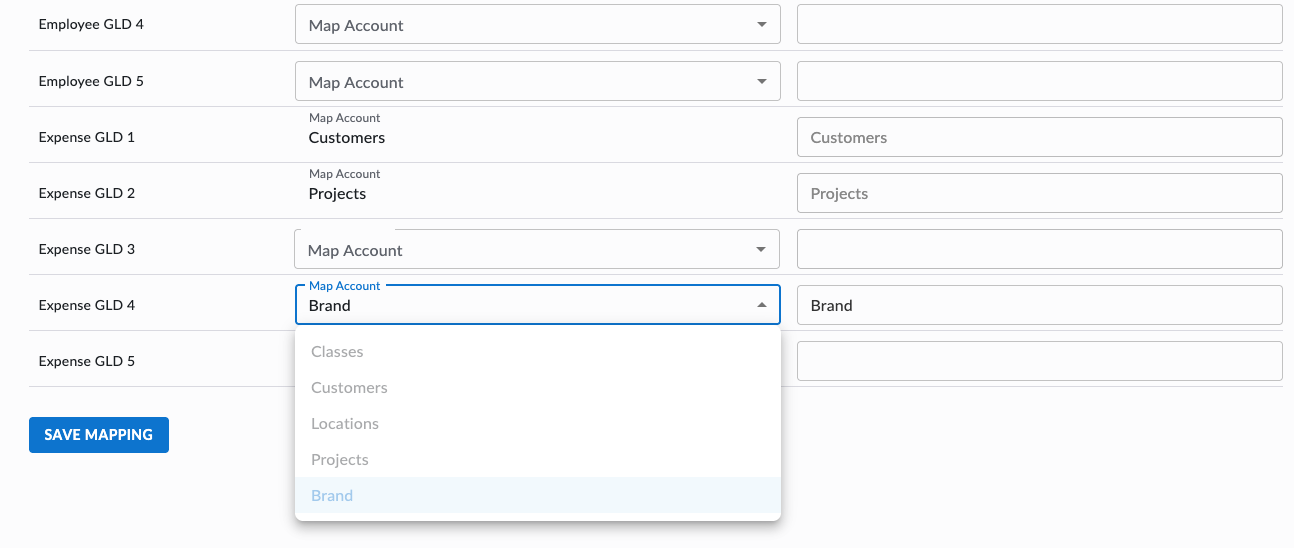
Task: Select Classes from the dropdown list
Action: [538, 352]
